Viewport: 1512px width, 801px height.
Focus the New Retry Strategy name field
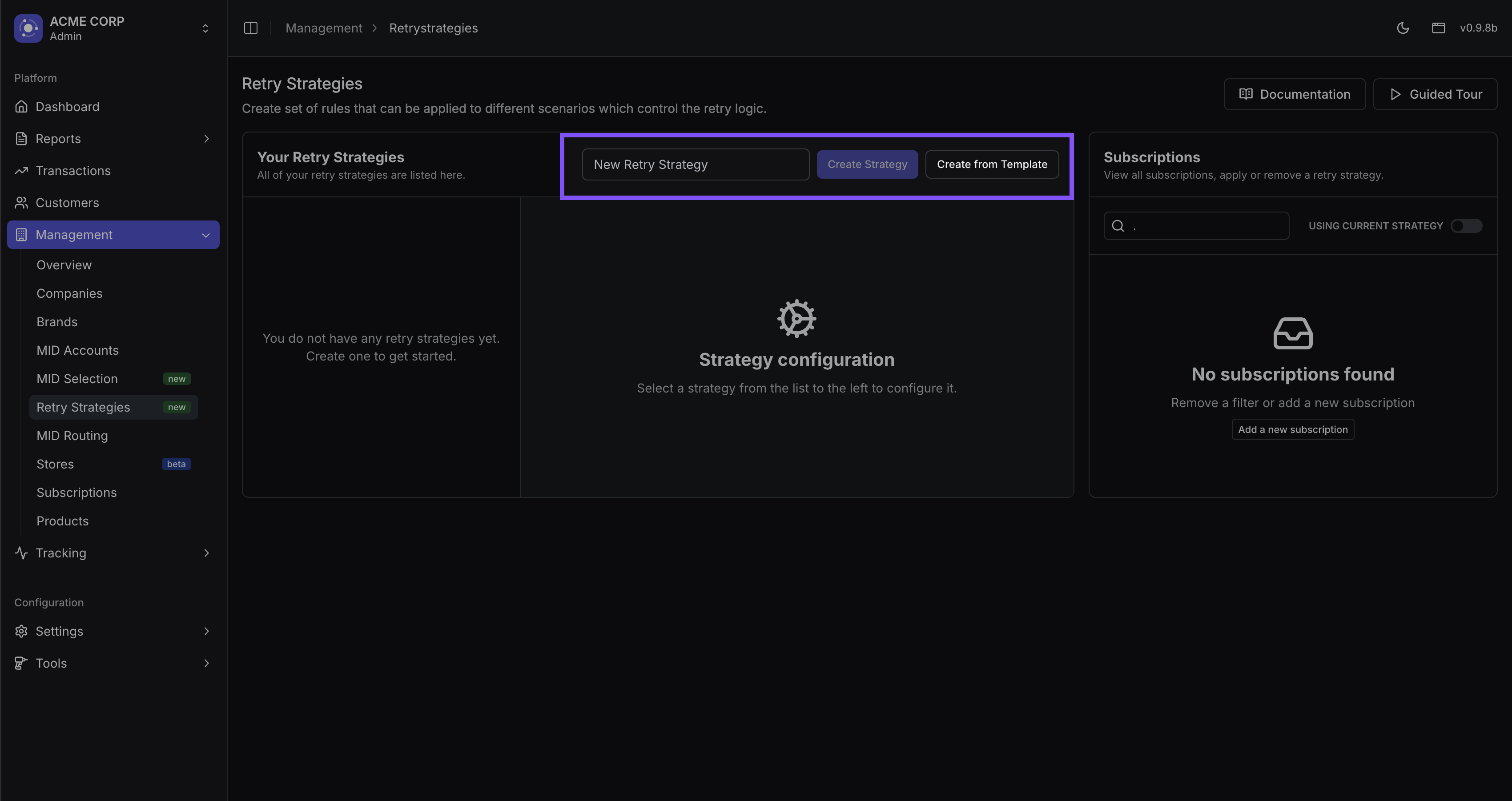click(695, 164)
